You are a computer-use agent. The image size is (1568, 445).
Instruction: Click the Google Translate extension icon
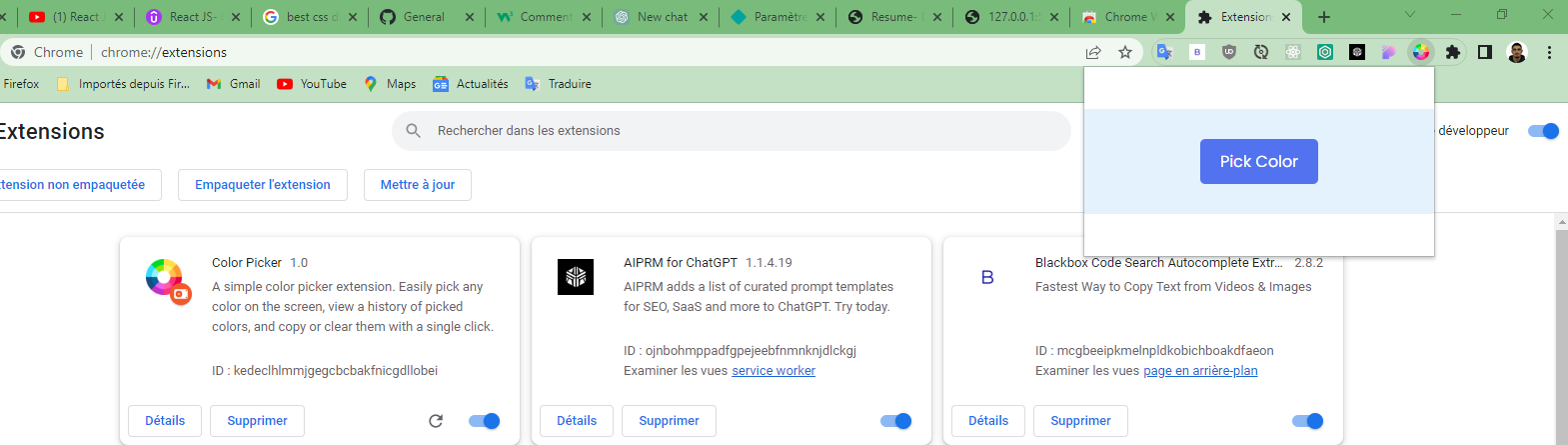coord(1163,52)
